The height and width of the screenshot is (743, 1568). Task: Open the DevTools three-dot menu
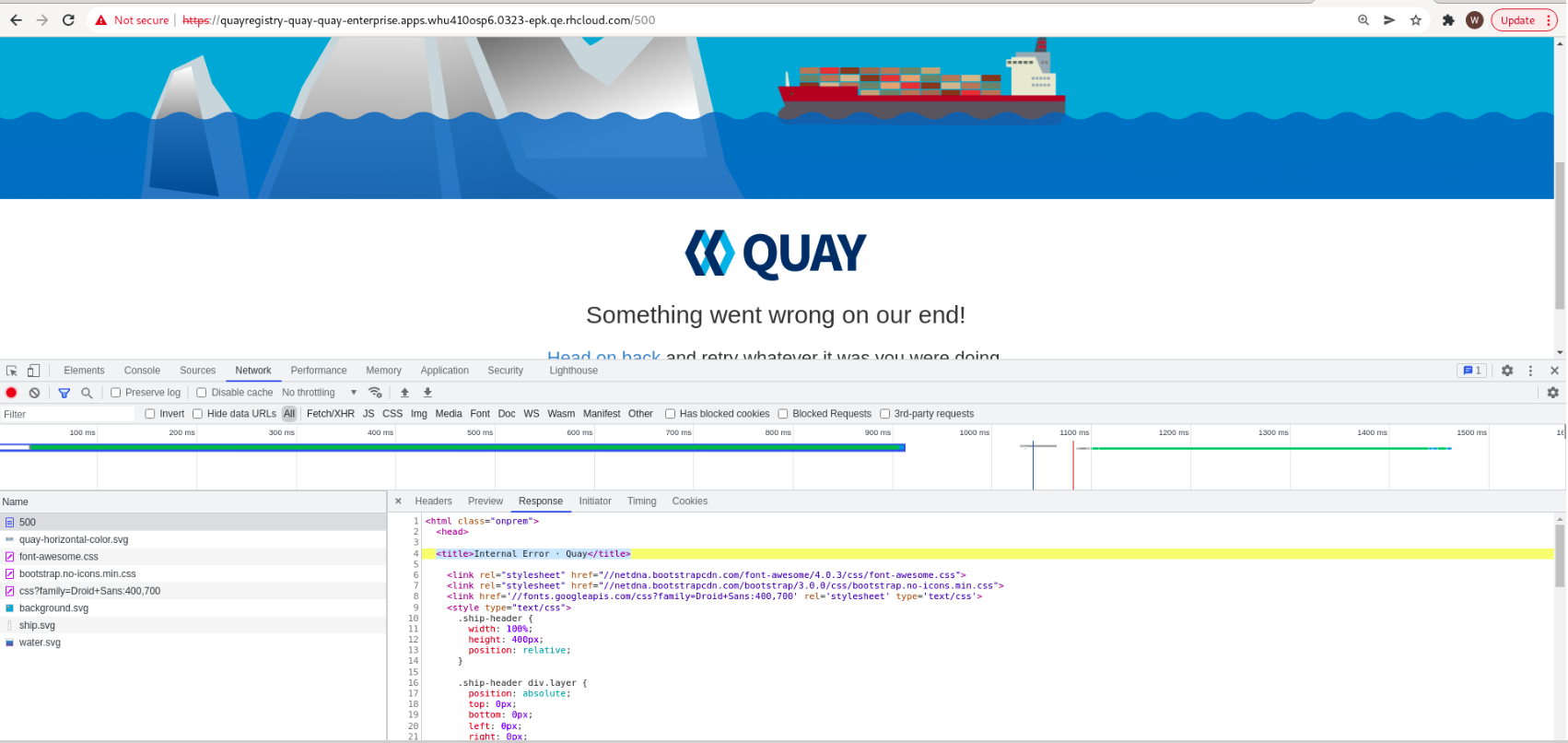pyautogui.click(x=1531, y=371)
